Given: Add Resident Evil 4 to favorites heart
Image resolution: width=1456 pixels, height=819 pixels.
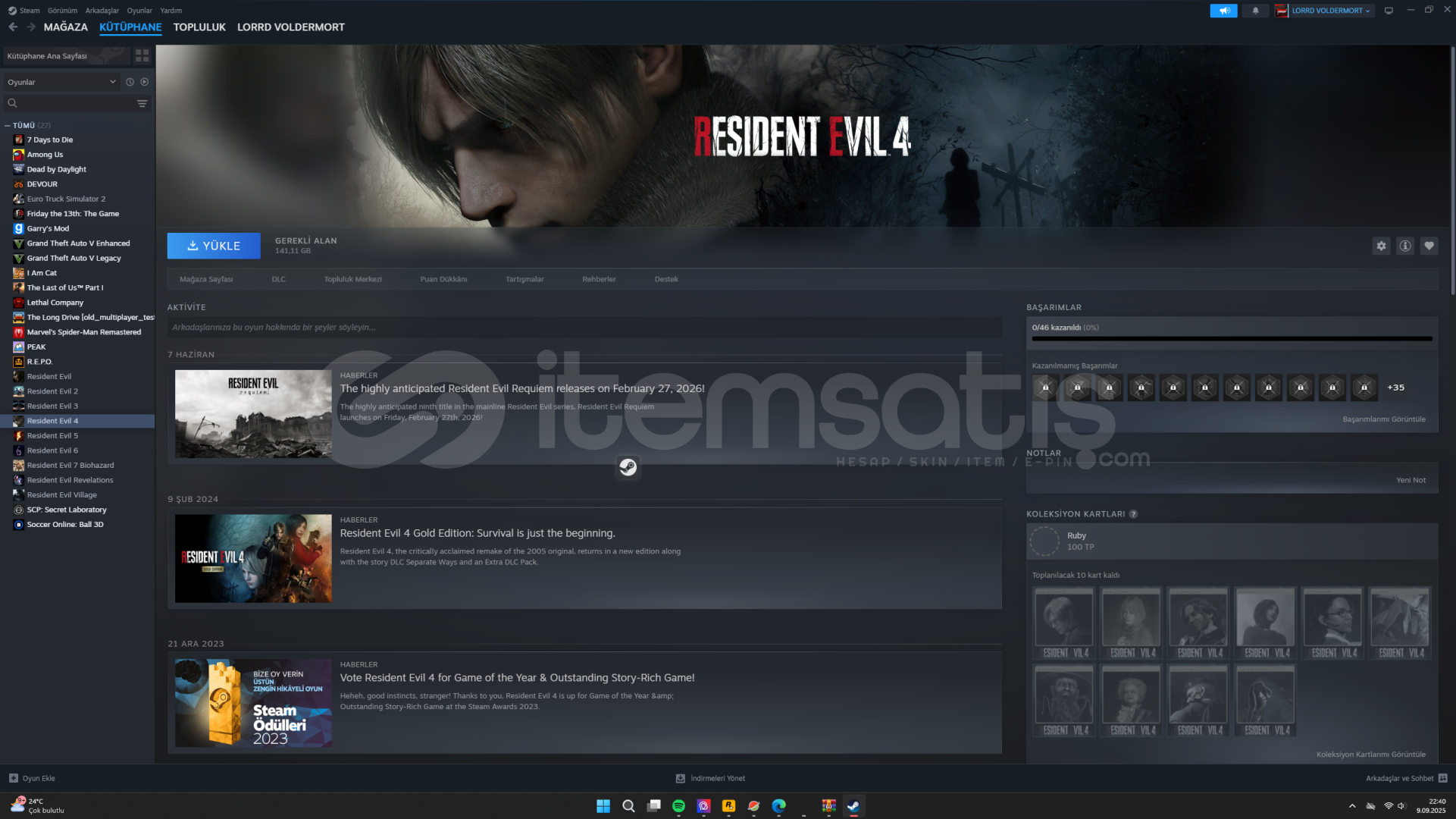Looking at the screenshot, I should click(x=1429, y=246).
